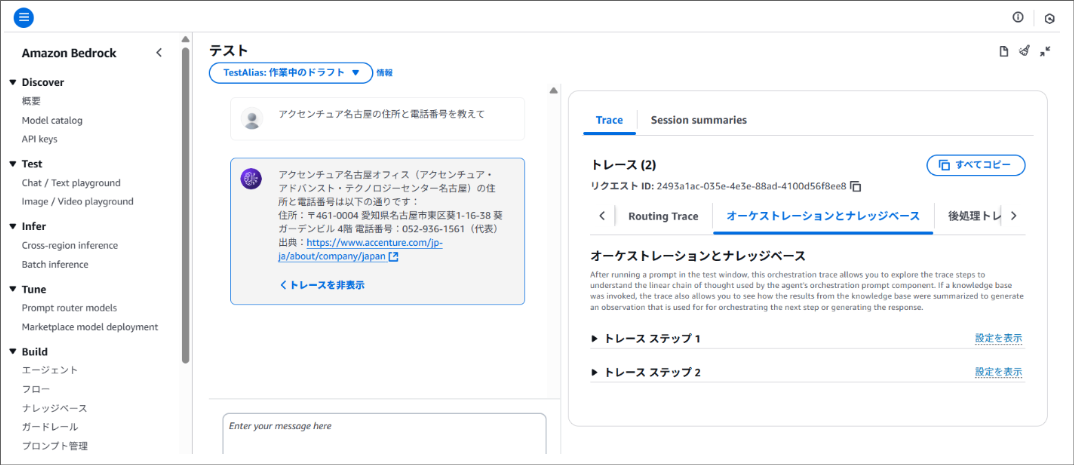
Task: Copy the request ID with the copy icon
Action: tap(856, 186)
